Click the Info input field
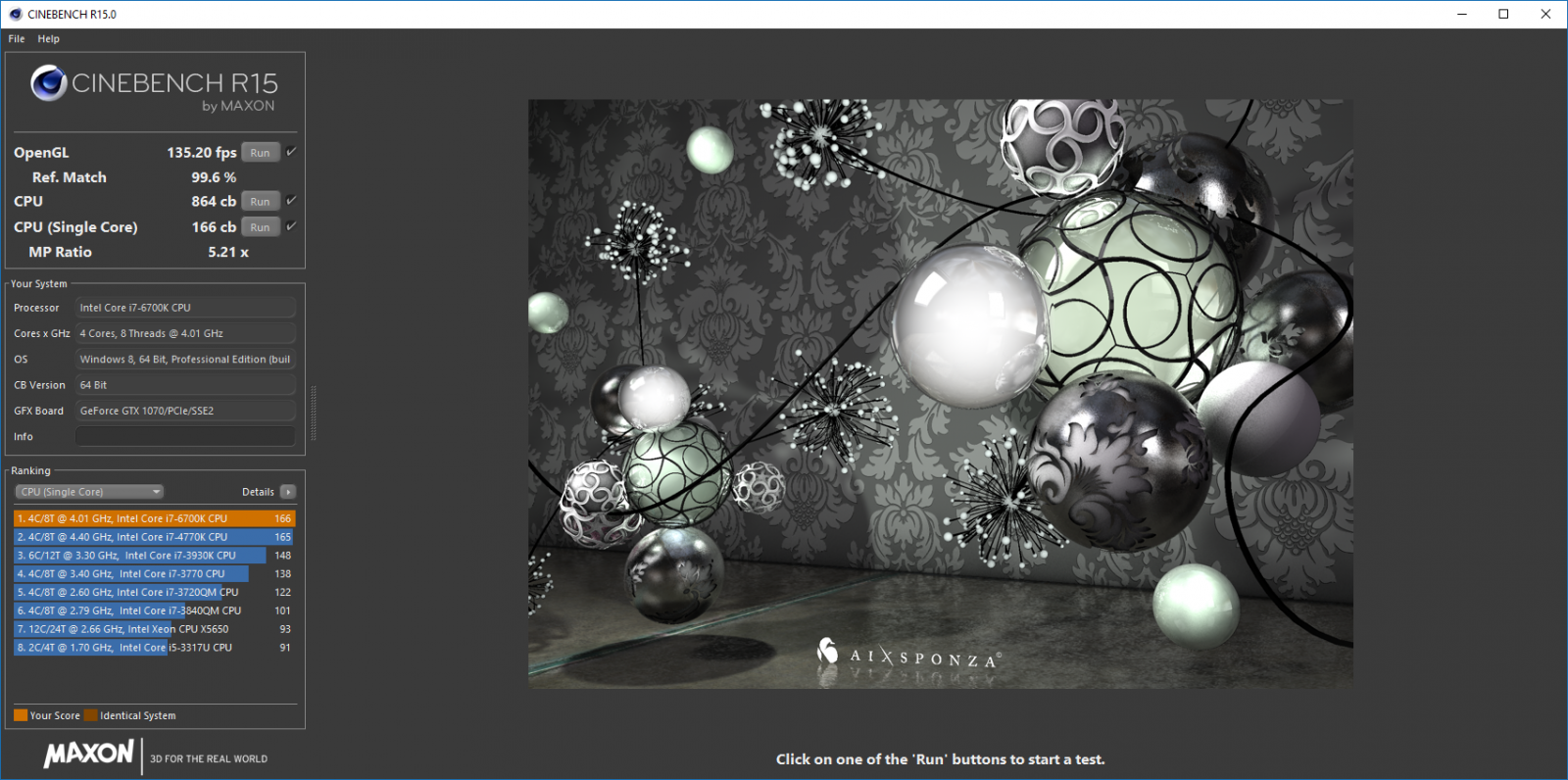Screen dimensions: 1568x780 click(185, 437)
